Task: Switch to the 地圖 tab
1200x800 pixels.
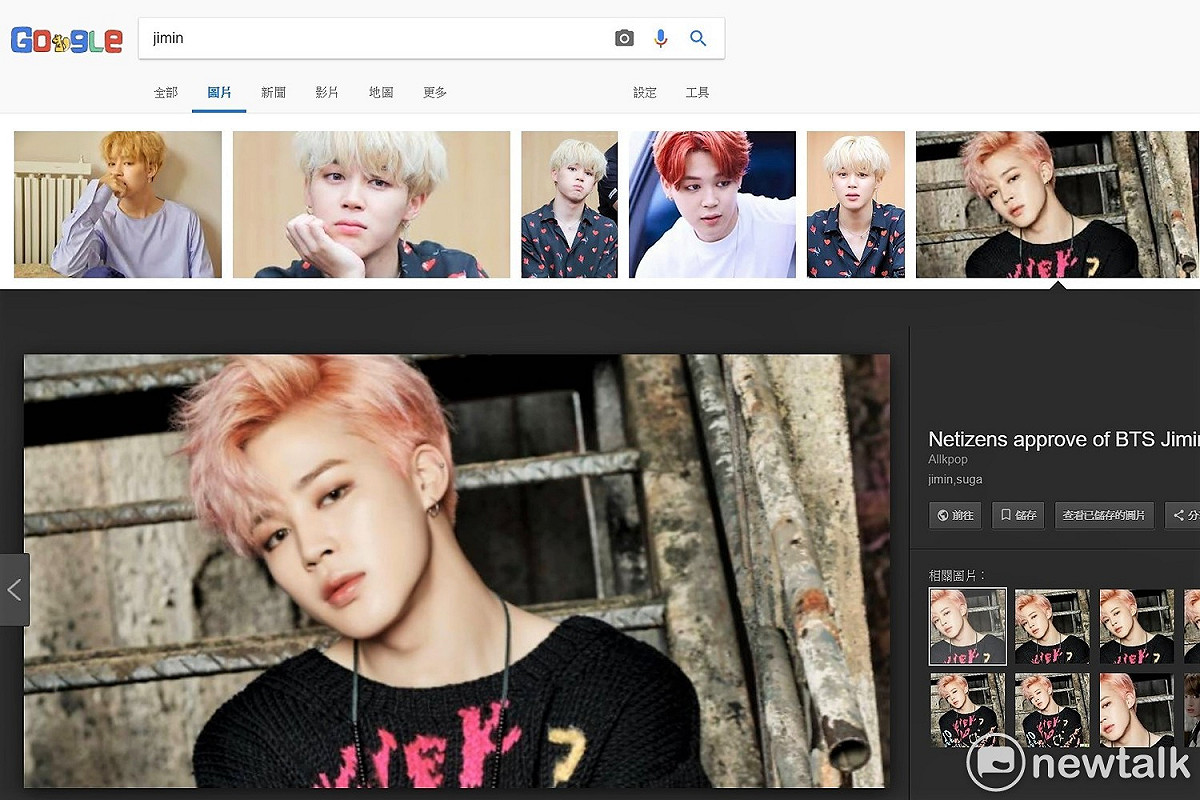Action: tap(381, 92)
